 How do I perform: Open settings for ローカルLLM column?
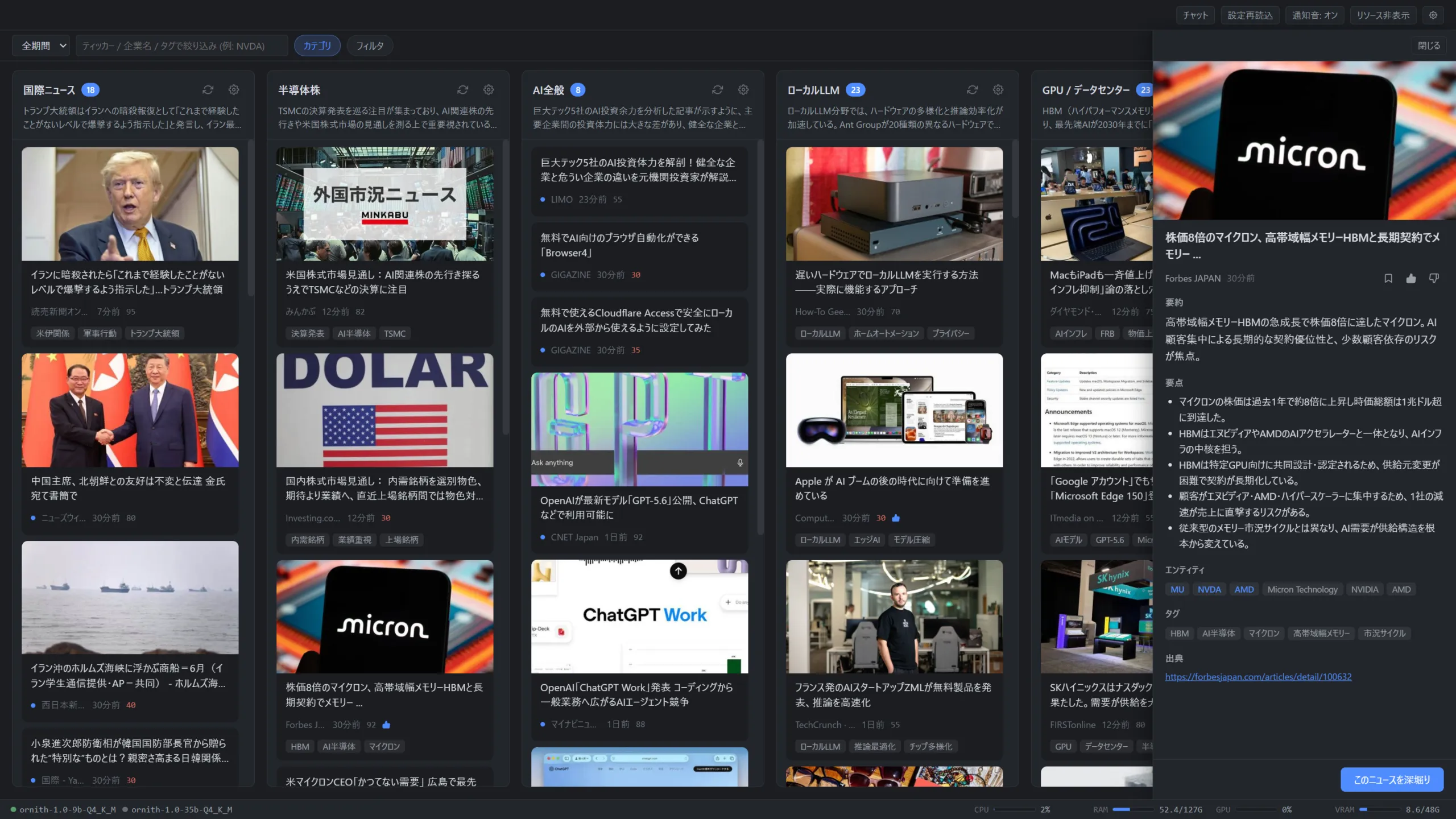998,90
